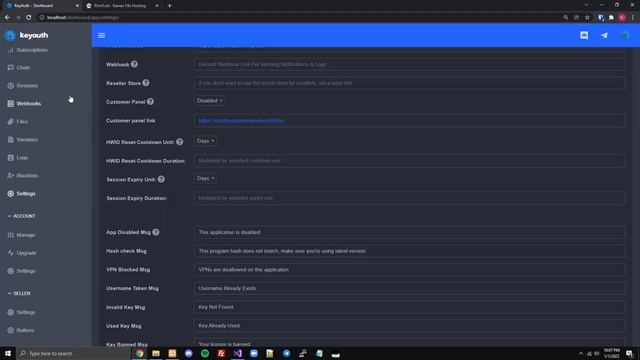Open the Discord icon in header

pos(584,36)
